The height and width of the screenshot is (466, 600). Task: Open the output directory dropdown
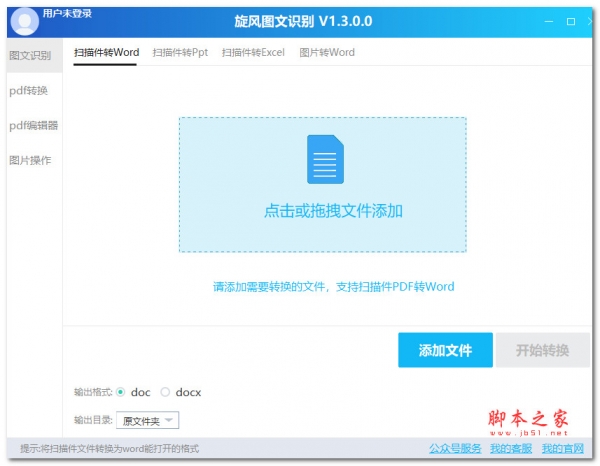147,421
